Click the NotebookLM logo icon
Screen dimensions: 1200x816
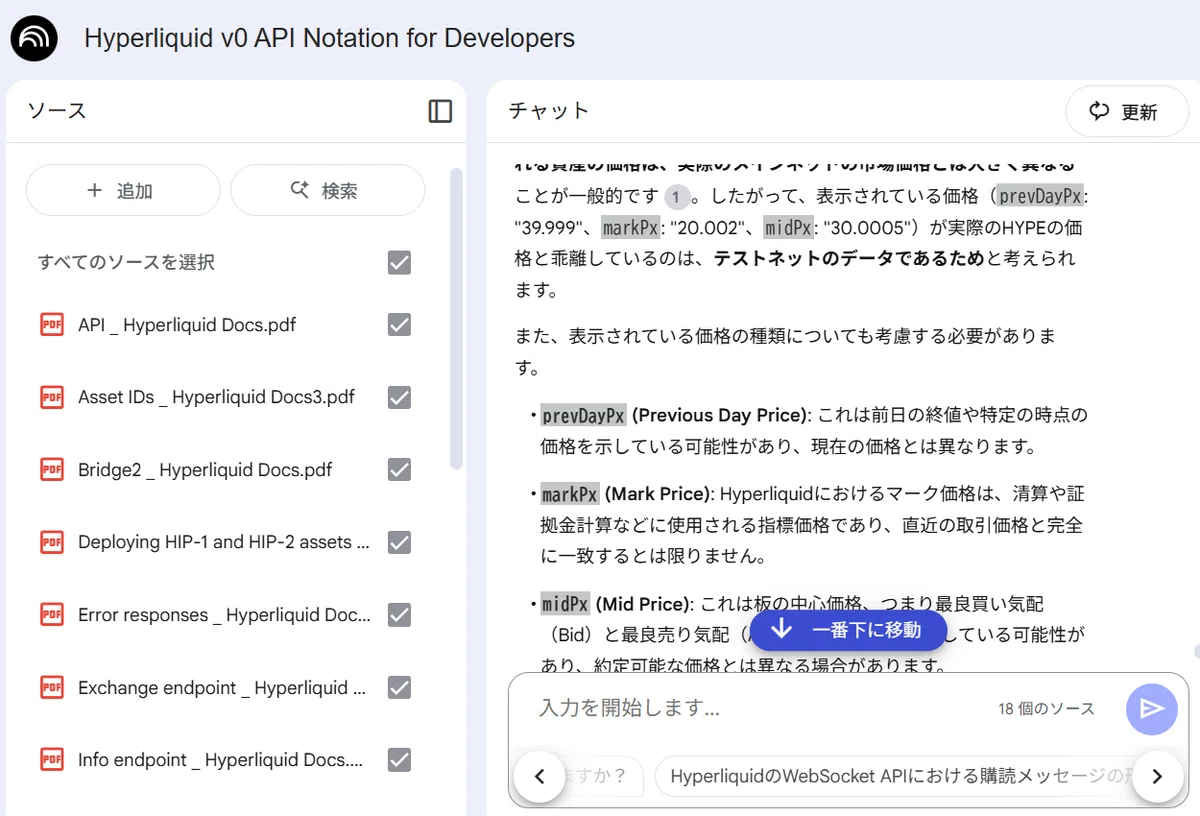click(x=34, y=38)
